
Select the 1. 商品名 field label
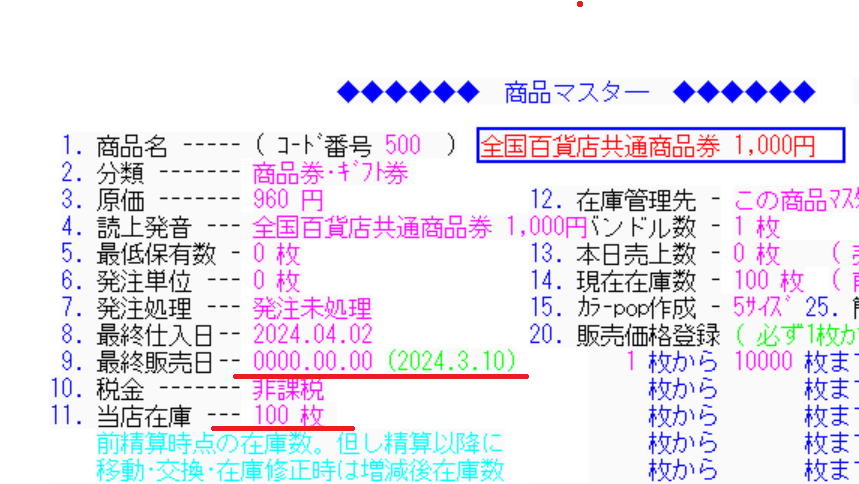click(114, 146)
